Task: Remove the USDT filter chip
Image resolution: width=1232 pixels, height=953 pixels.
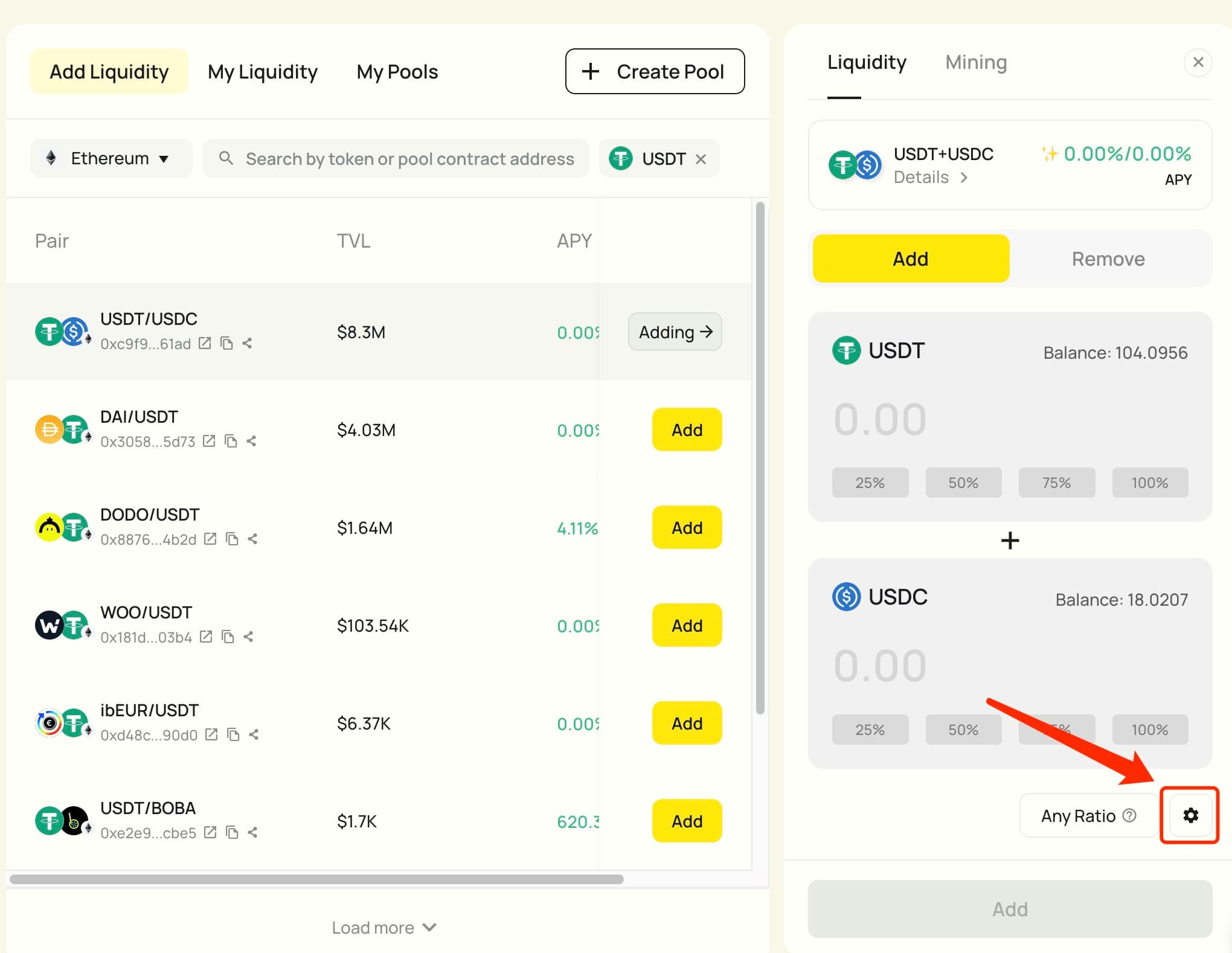Action: (701, 158)
